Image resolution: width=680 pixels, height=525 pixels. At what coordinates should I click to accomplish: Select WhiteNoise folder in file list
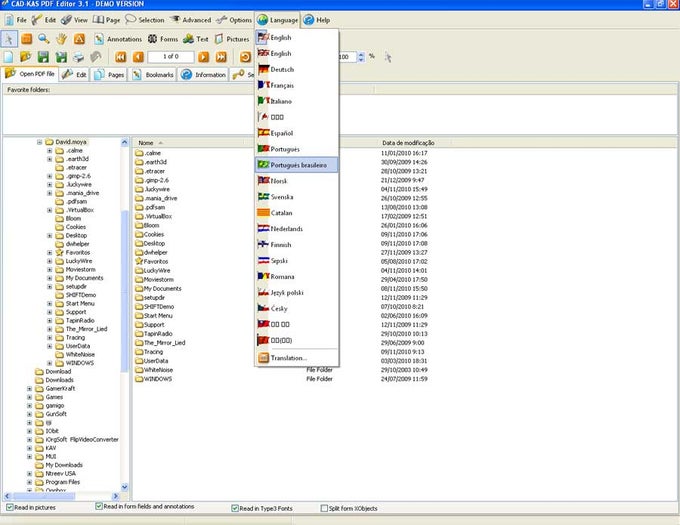click(154, 370)
